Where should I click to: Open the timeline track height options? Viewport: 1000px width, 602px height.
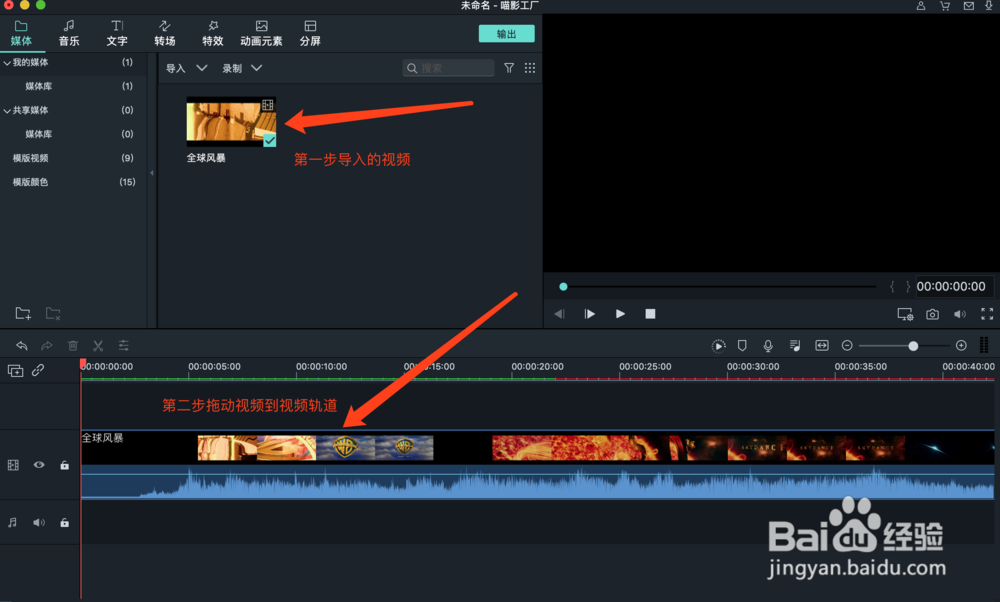984,346
